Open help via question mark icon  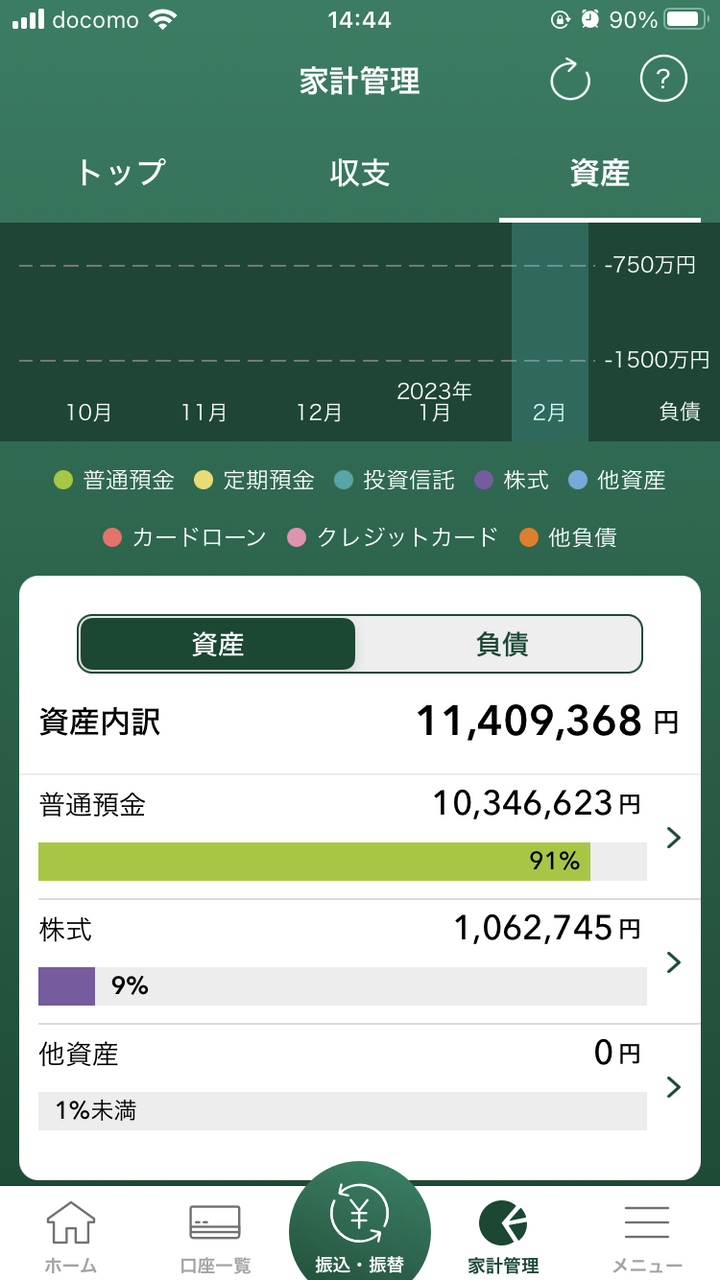664,79
